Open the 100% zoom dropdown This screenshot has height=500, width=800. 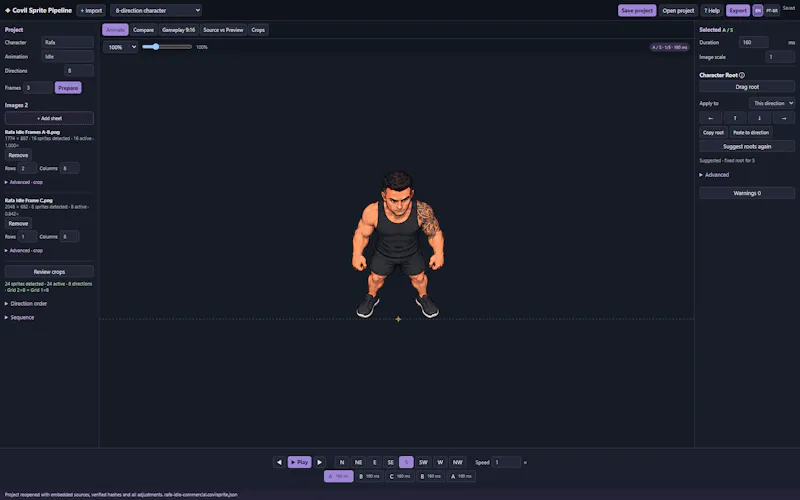(120, 47)
